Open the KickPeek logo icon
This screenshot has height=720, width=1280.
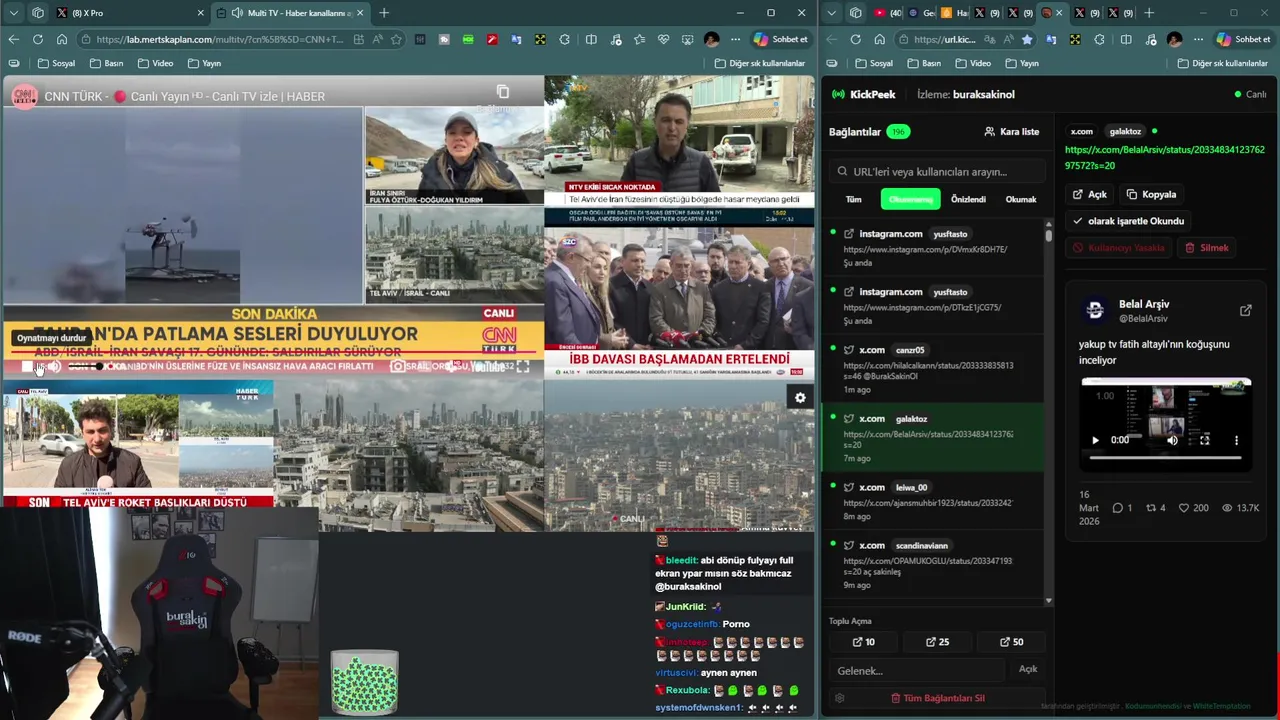pyautogui.click(x=838, y=94)
